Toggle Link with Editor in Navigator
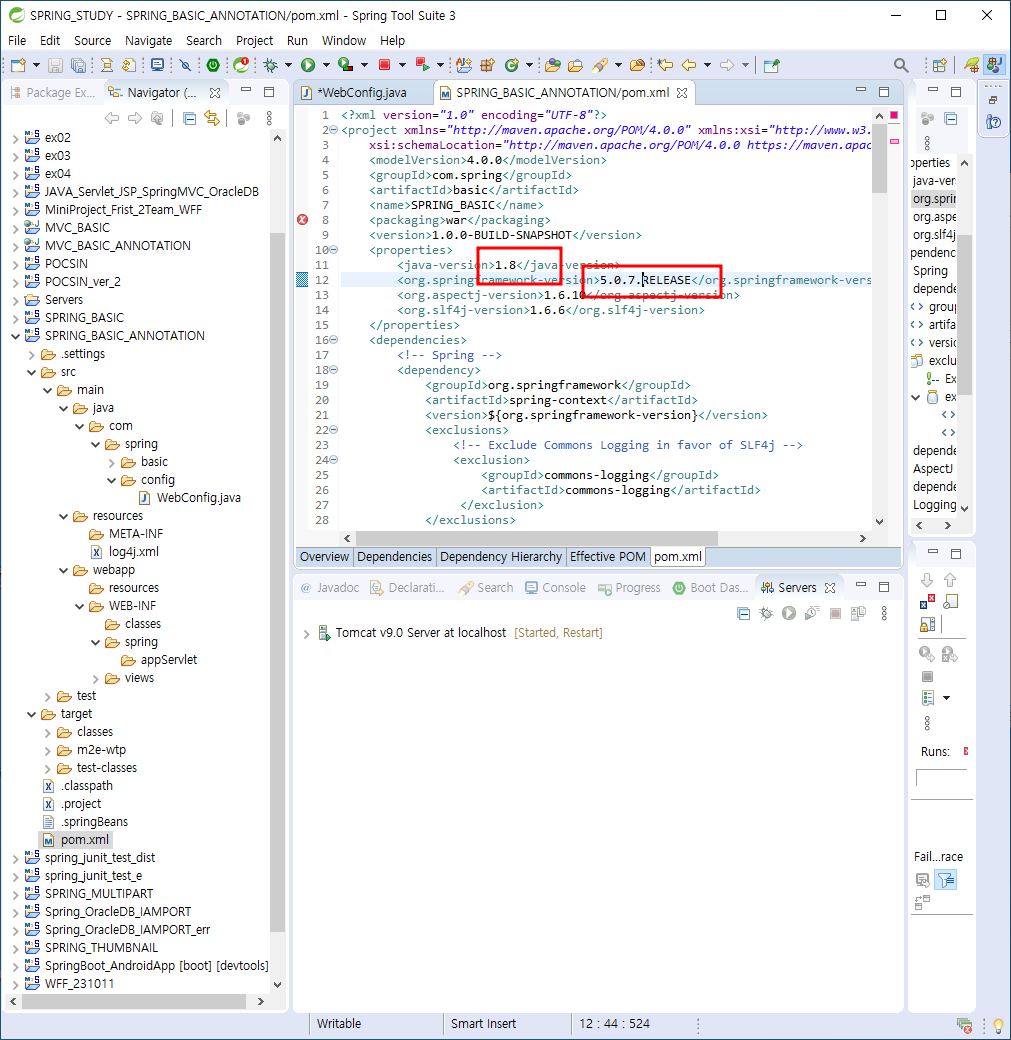The image size is (1011, 1040). pyautogui.click(x=212, y=118)
